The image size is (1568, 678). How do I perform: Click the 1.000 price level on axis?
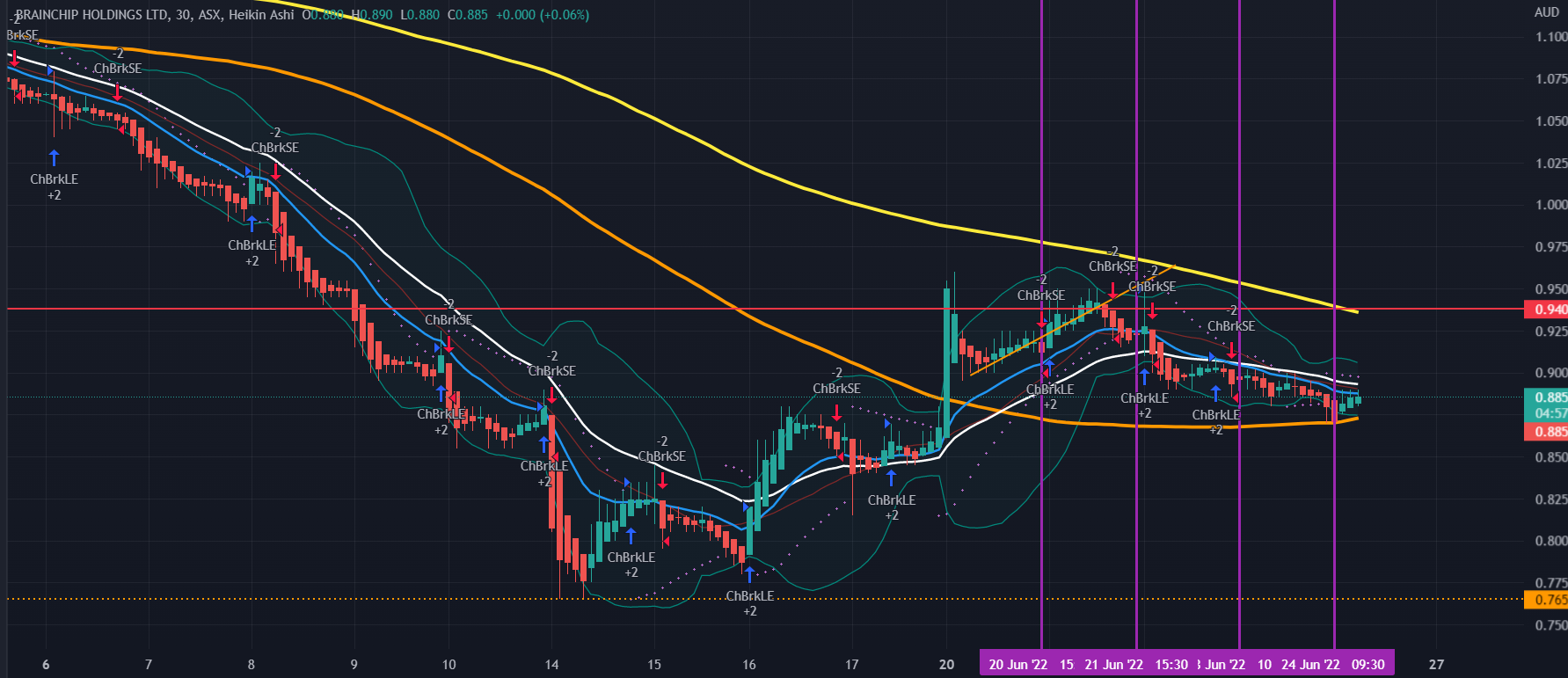tap(1550, 205)
